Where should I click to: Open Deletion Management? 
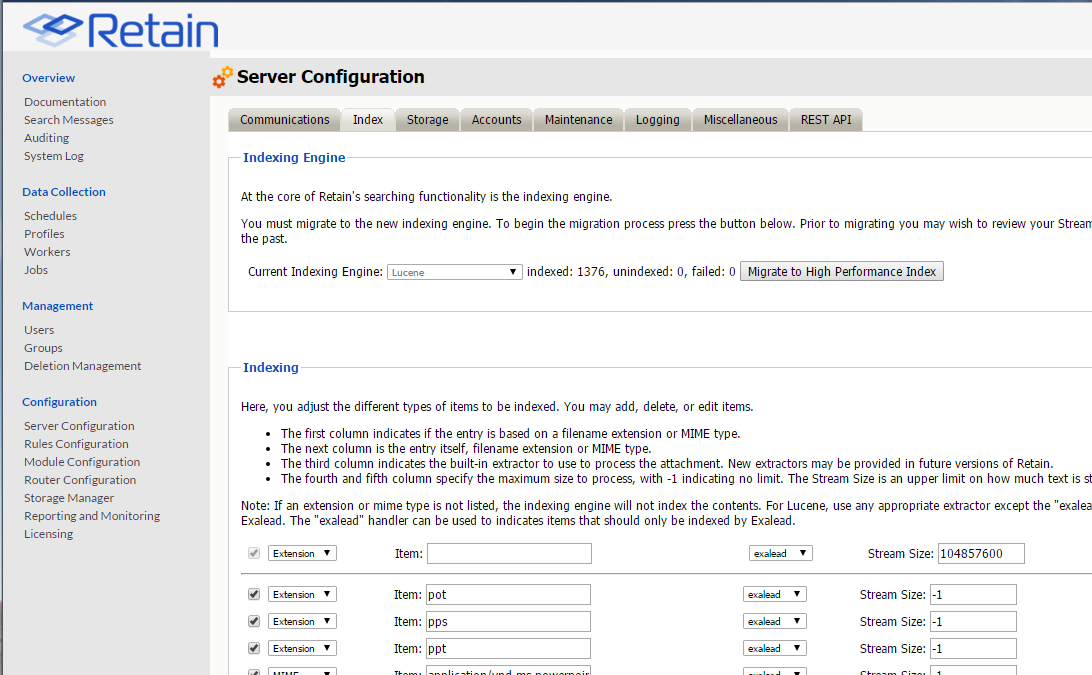[x=82, y=366]
